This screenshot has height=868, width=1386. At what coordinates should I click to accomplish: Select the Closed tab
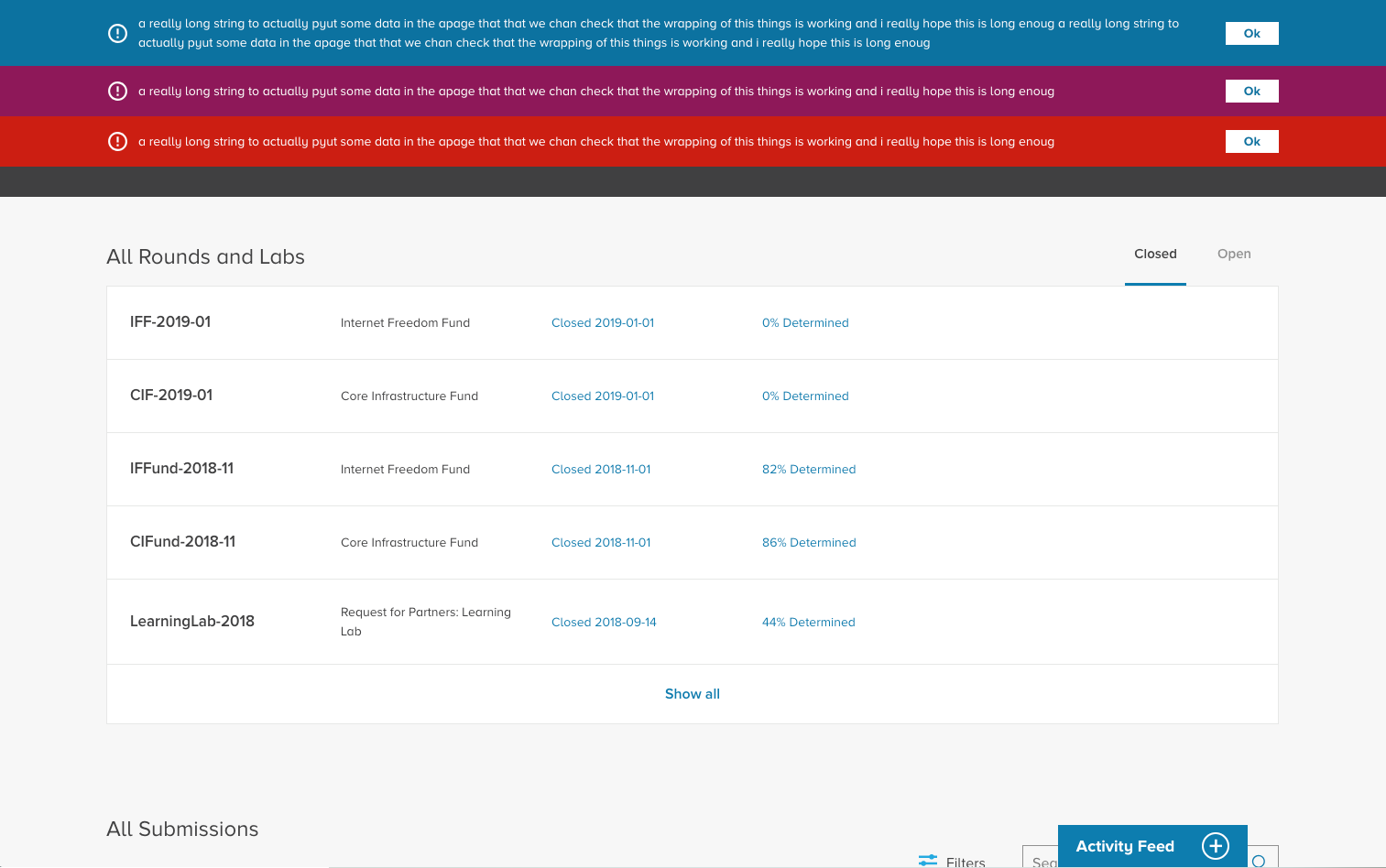coord(1155,254)
